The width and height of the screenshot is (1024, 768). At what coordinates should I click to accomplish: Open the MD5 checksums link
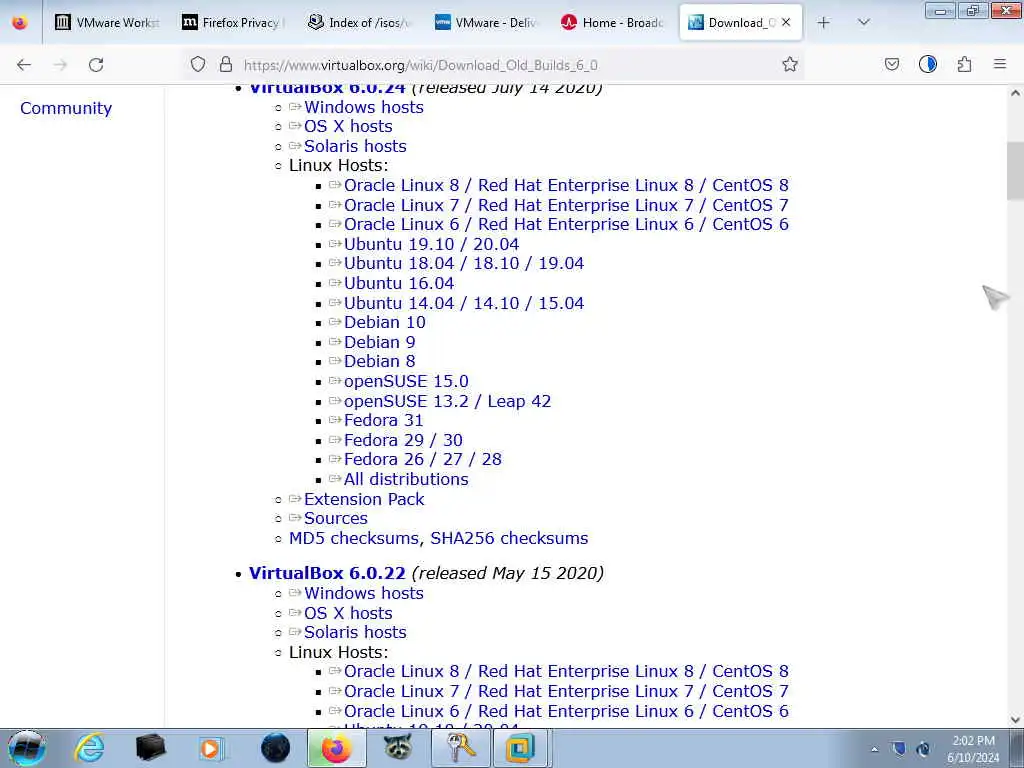point(353,539)
